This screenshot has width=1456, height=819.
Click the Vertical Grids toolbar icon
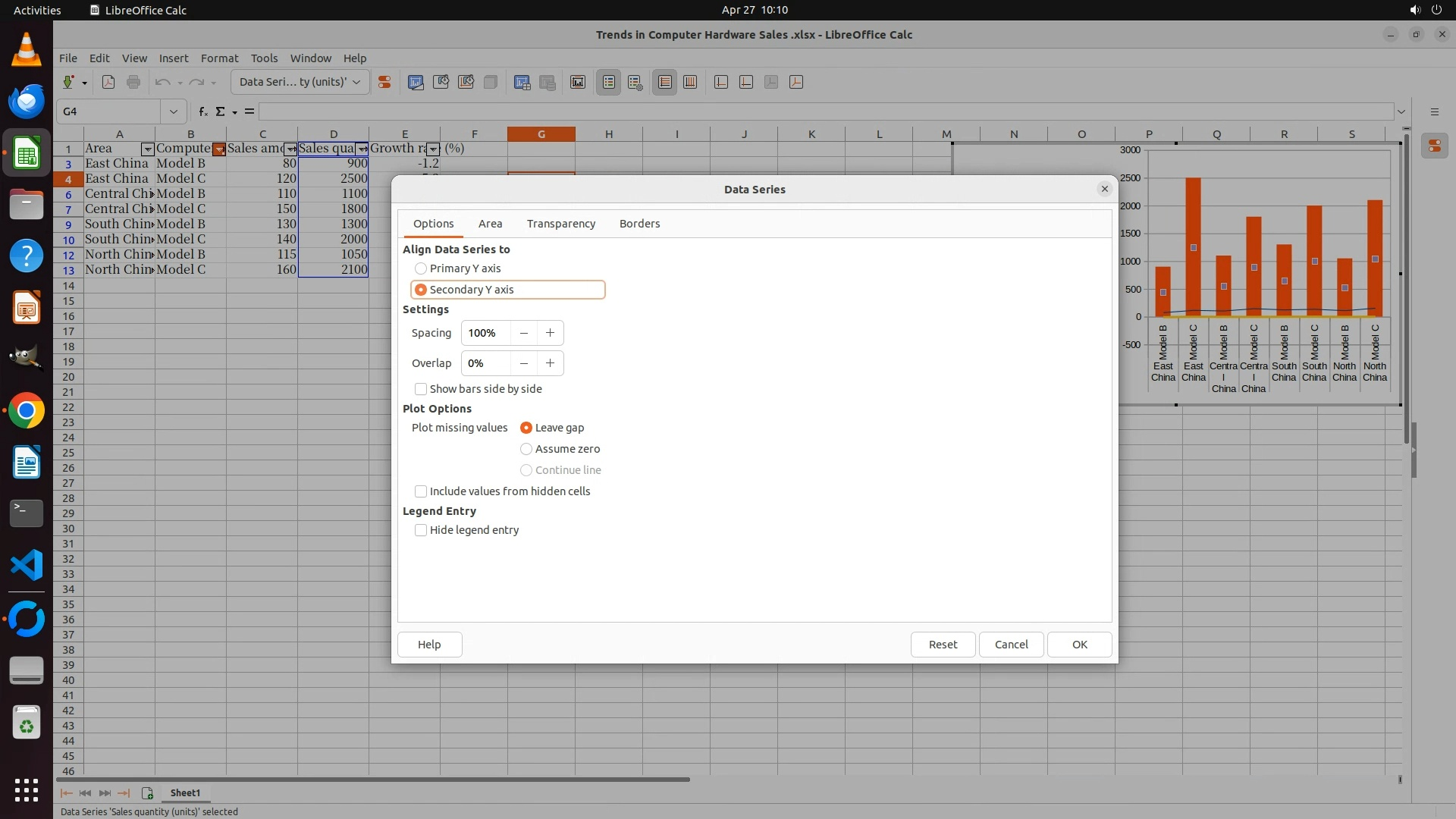[x=690, y=83]
